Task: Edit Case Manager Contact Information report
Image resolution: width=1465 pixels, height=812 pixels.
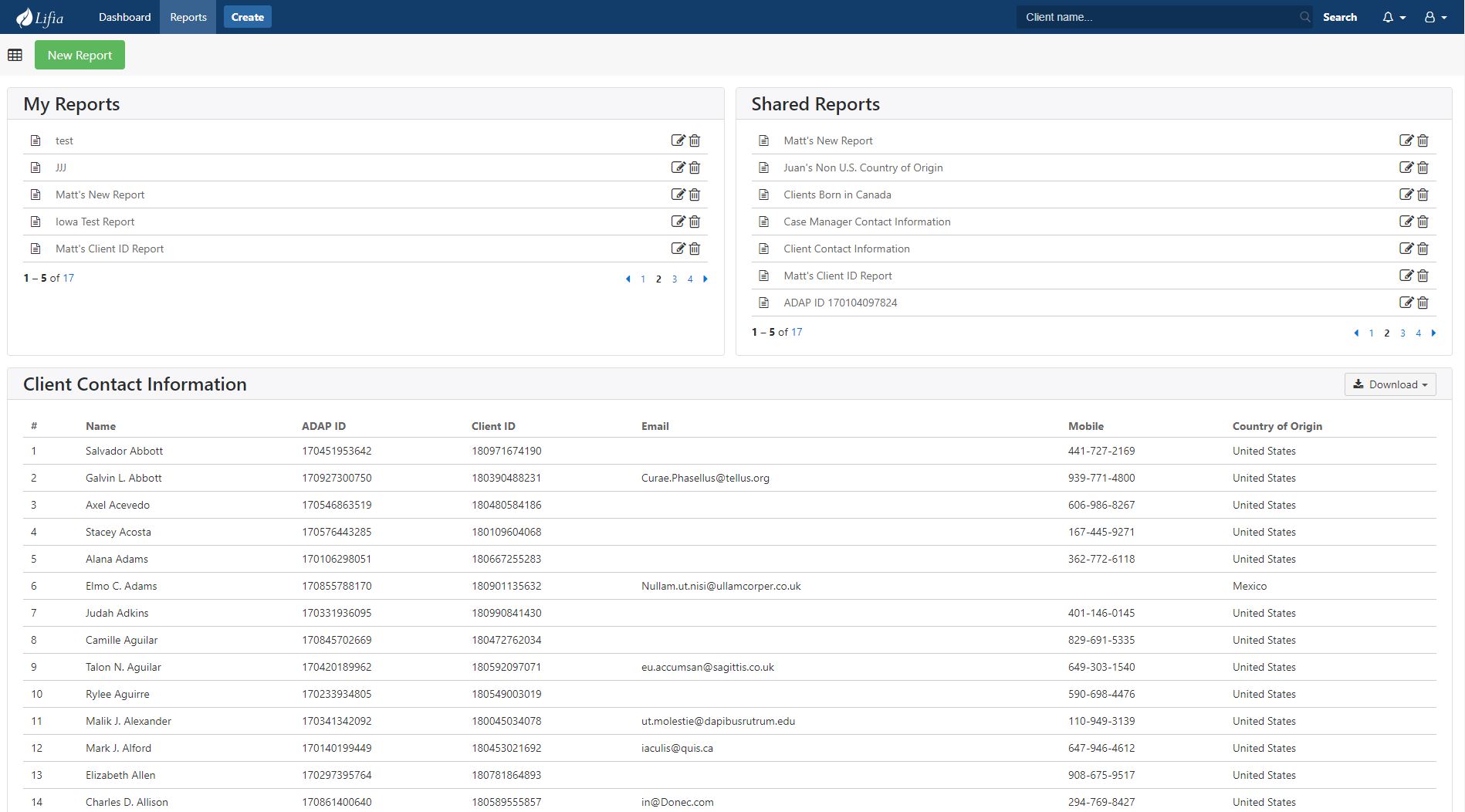Action: [x=1406, y=222]
